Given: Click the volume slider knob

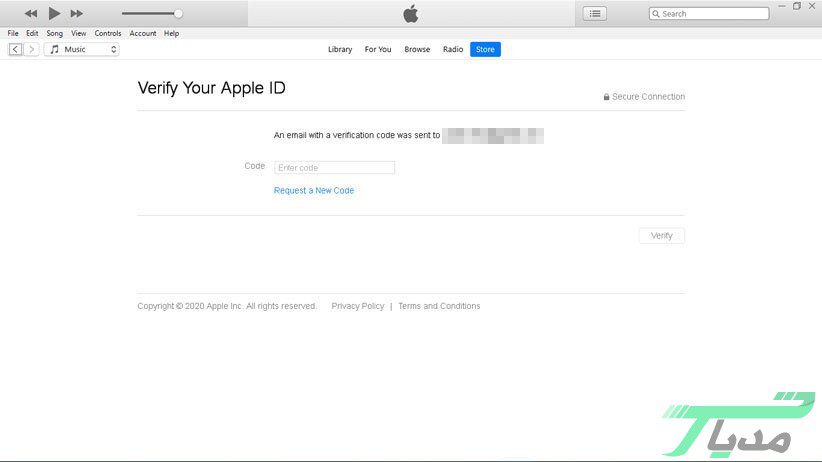Looking at the screenshot, I should (x=178, y=14).
